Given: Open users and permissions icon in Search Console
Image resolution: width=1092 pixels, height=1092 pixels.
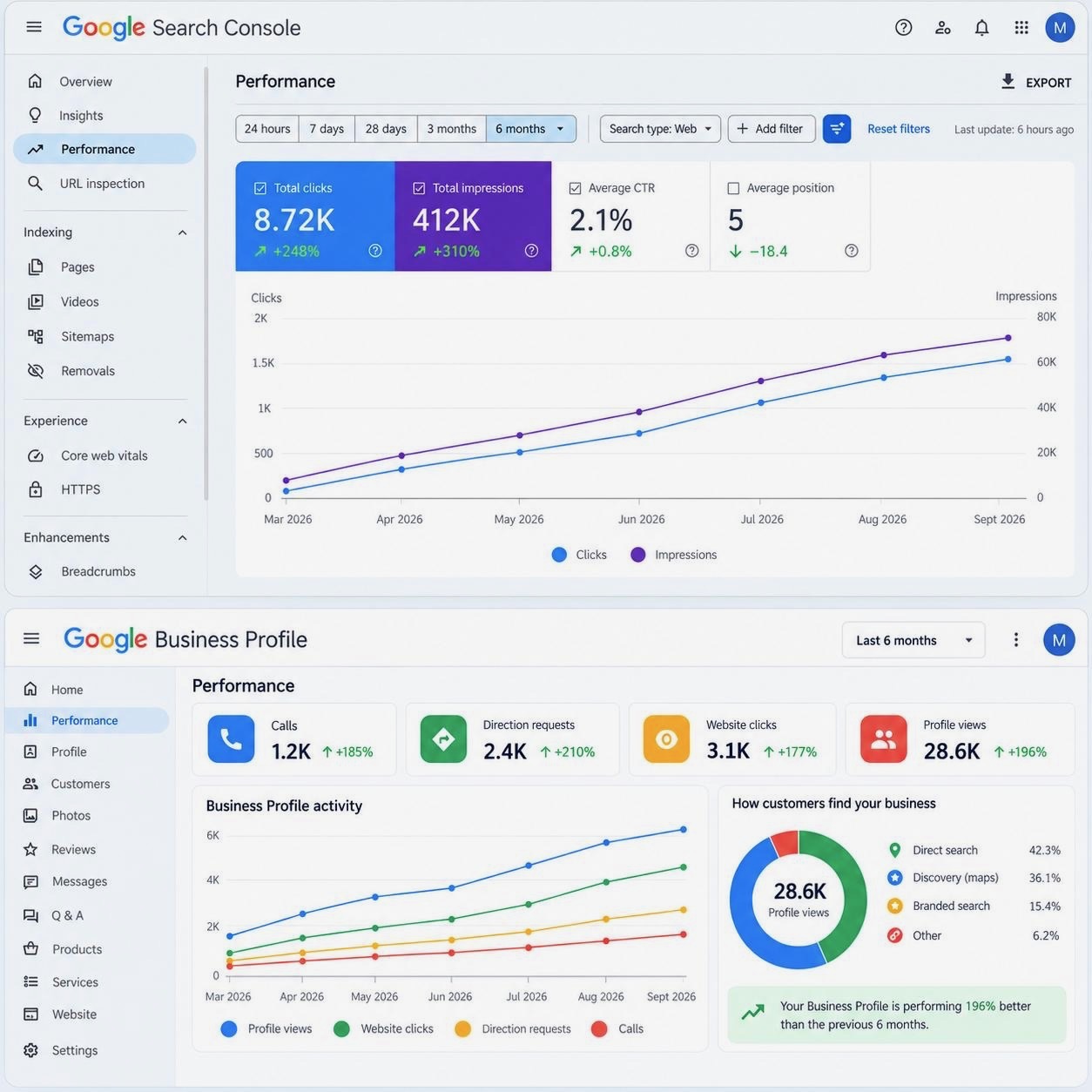Looking at the screenshot, I should point(943,27).
